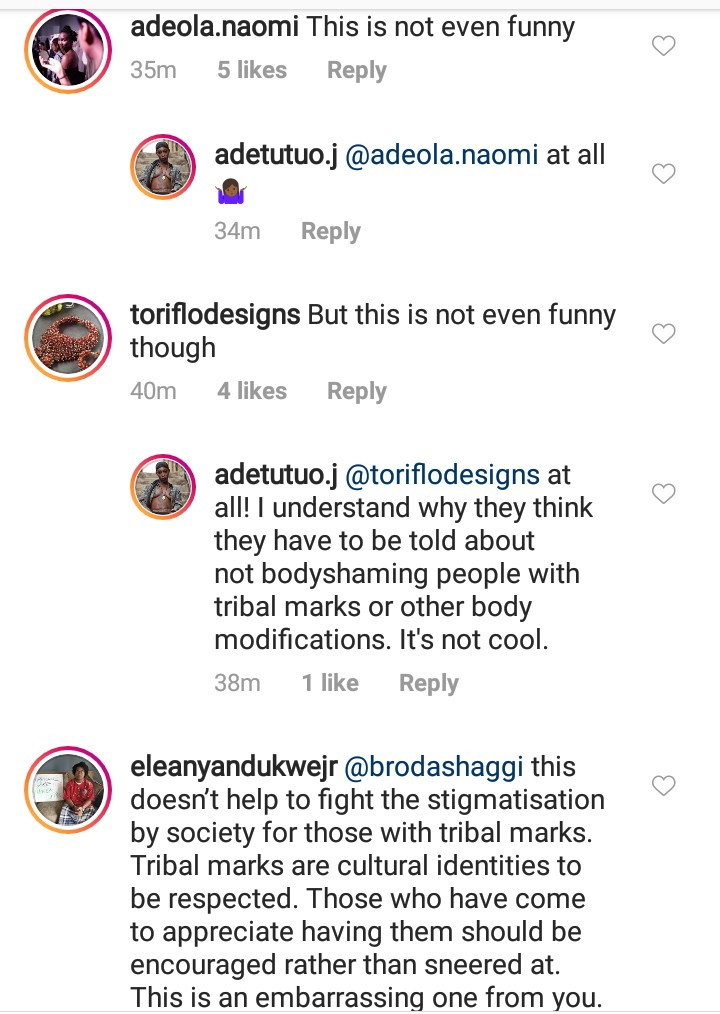The width and height of the screenshot is (720, 1014).
Task: Show the 1 like on adetutuo.j's reply
Action: pyautogui.click(x=330, y=683)
